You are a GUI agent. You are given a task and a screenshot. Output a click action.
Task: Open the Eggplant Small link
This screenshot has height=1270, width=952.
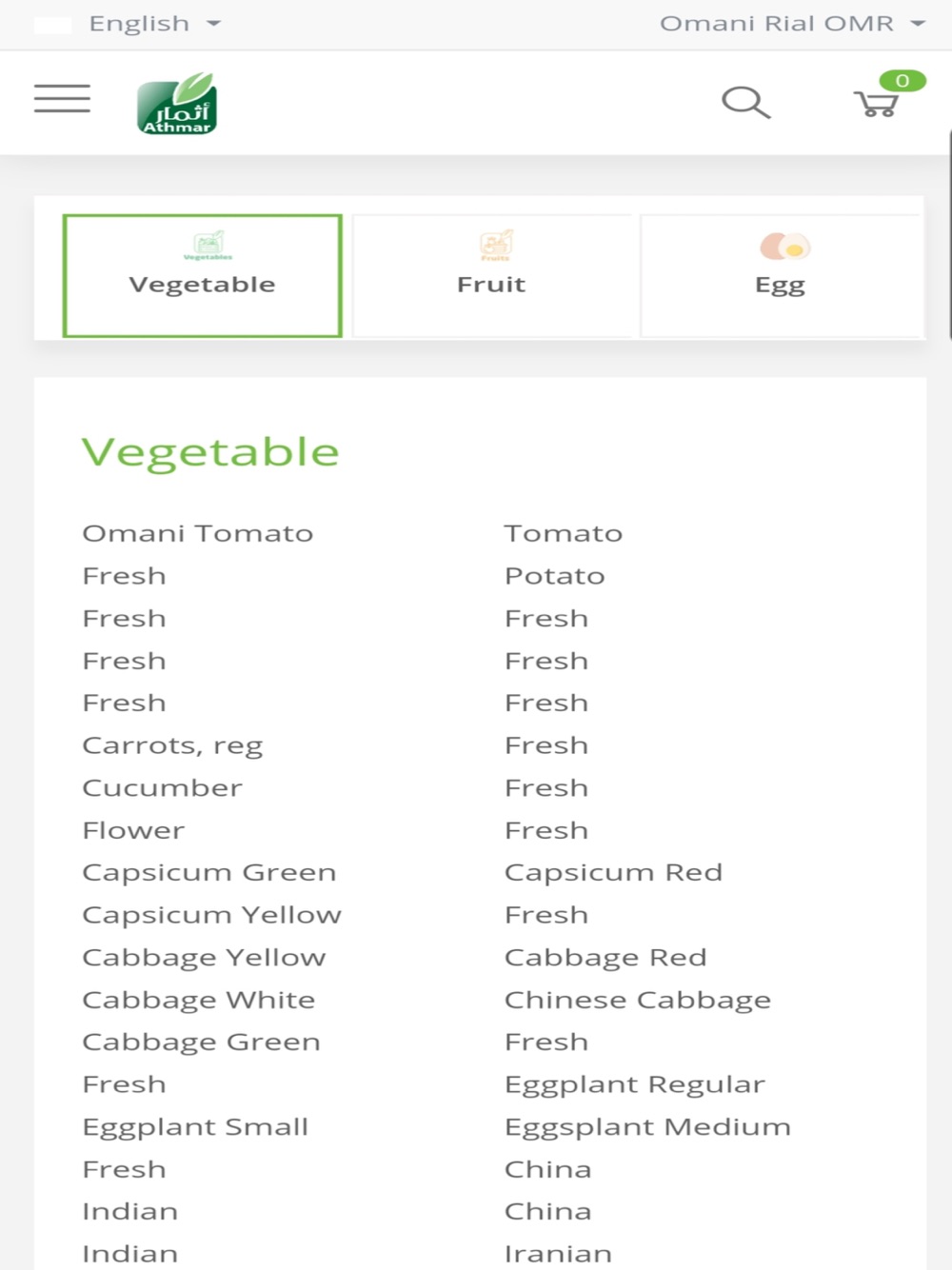(x=195, y=1127)
